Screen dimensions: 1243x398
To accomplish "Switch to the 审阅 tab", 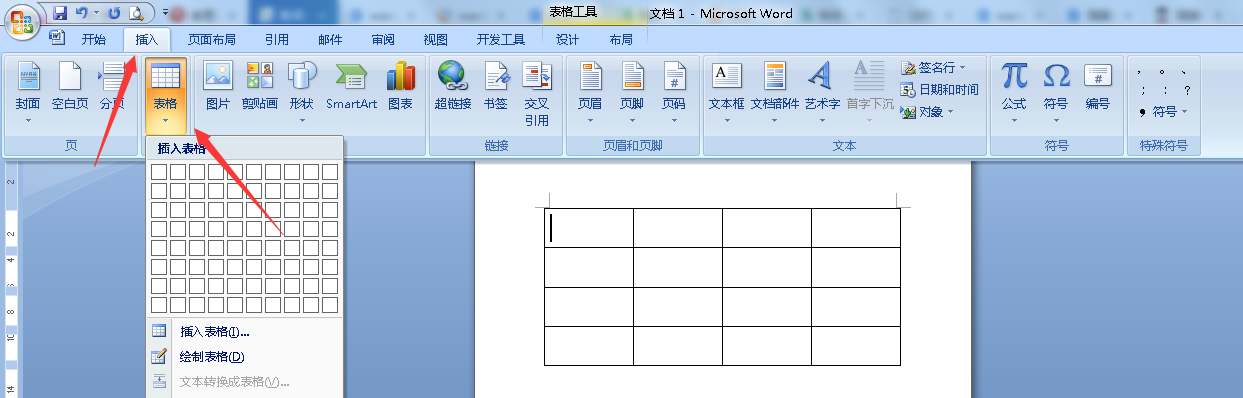I will [x=383, y=39].
